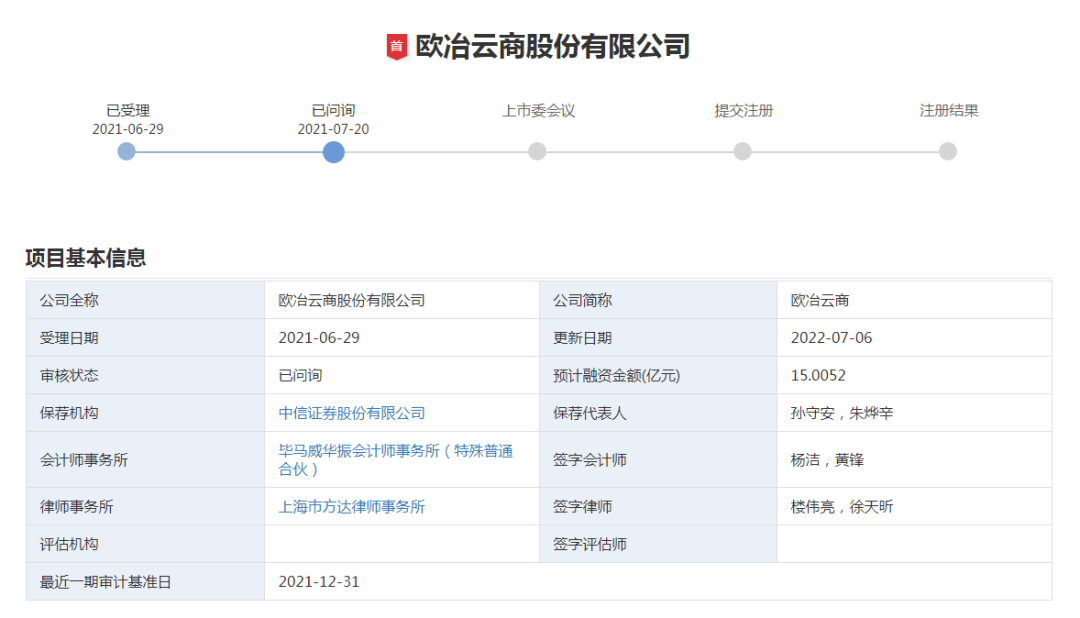Click the 评估机构 label cell

(145, 544)
